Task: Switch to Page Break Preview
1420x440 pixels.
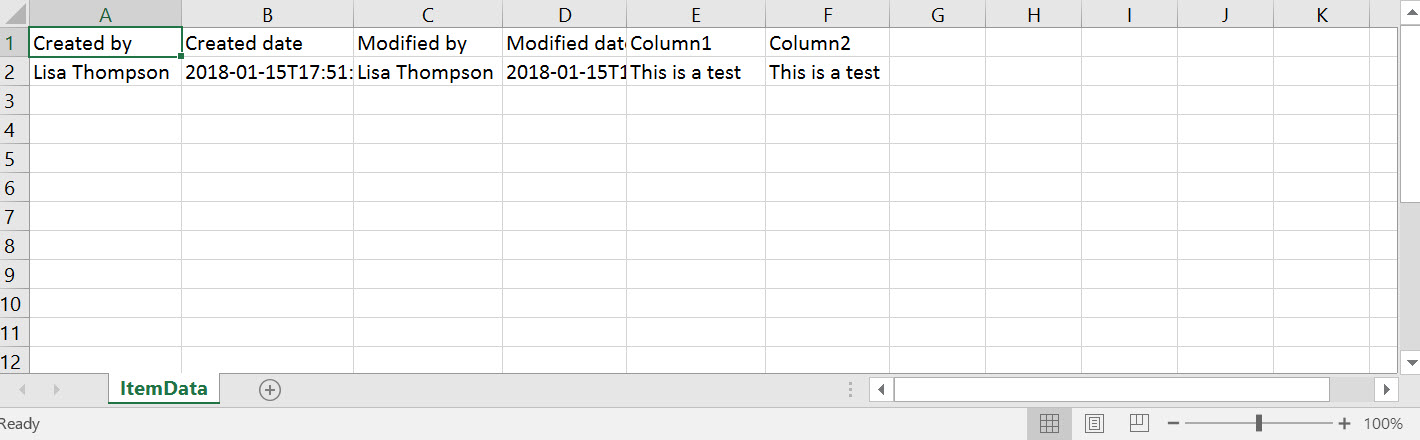Action: (x=1139, y=424)
